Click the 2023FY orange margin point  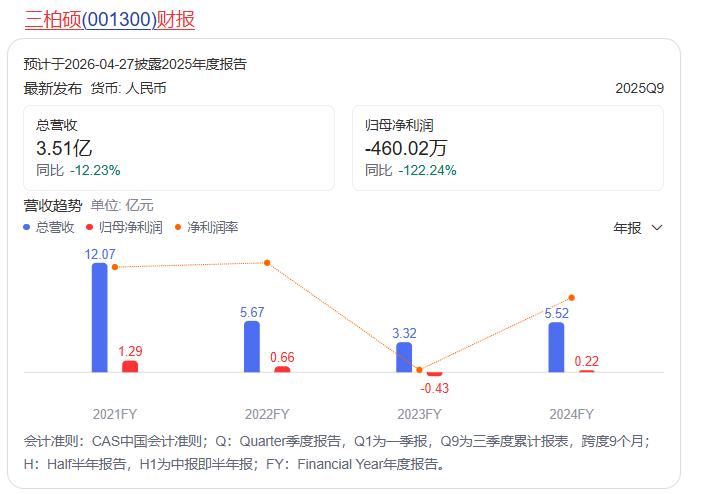tap(419, 370)
